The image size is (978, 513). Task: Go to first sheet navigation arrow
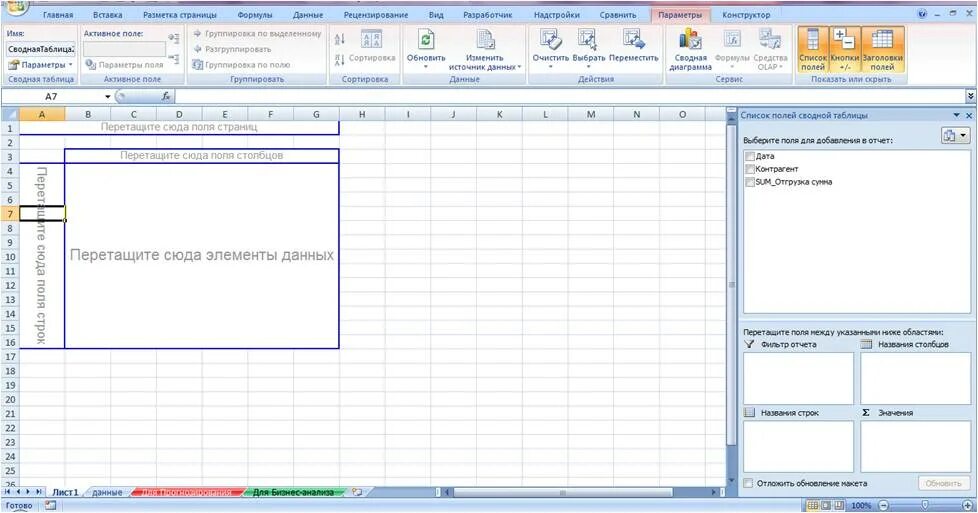click(x=7, y=492)
